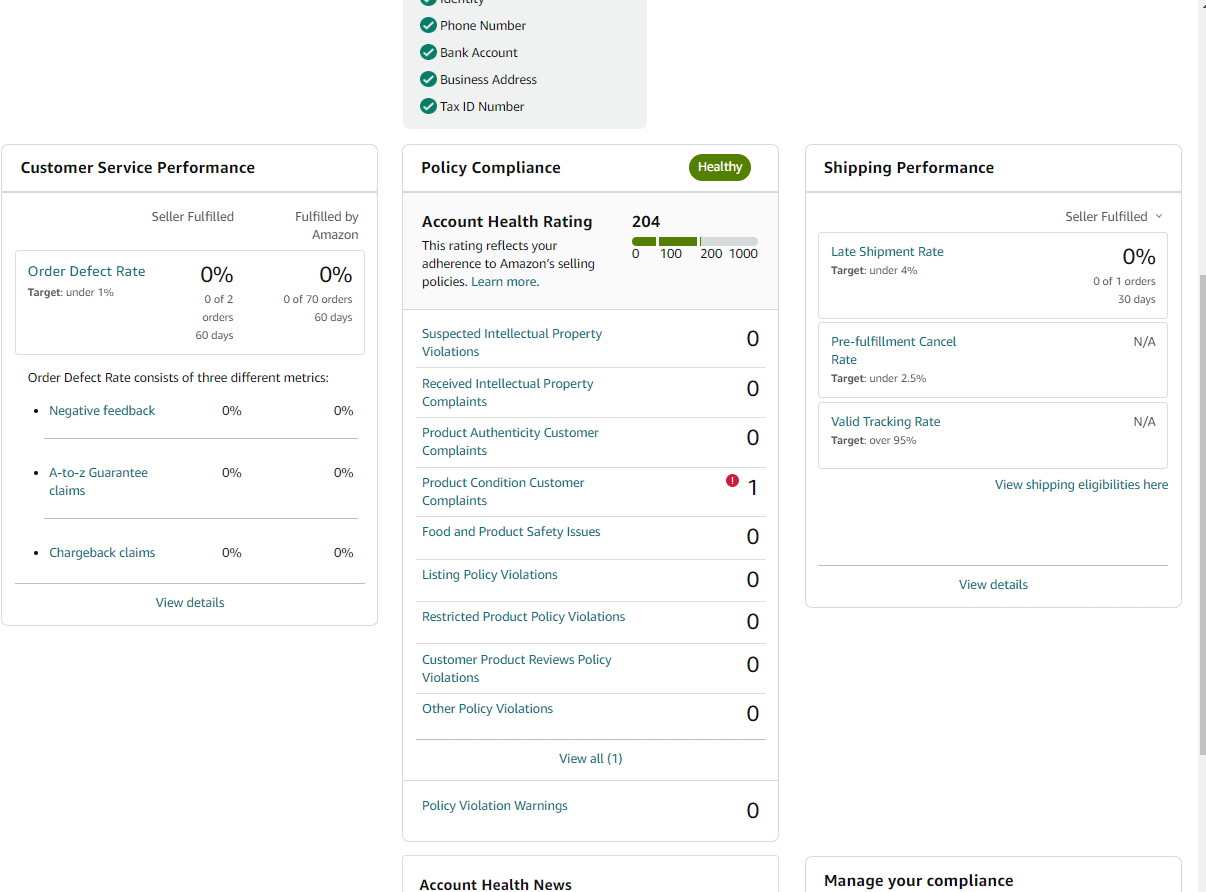The width and height of the screenshot is (1206, 892).
Task: Open the Seller Fulfilled dropdown in Shipping Performance
Action: click(x=1114, y=216)
